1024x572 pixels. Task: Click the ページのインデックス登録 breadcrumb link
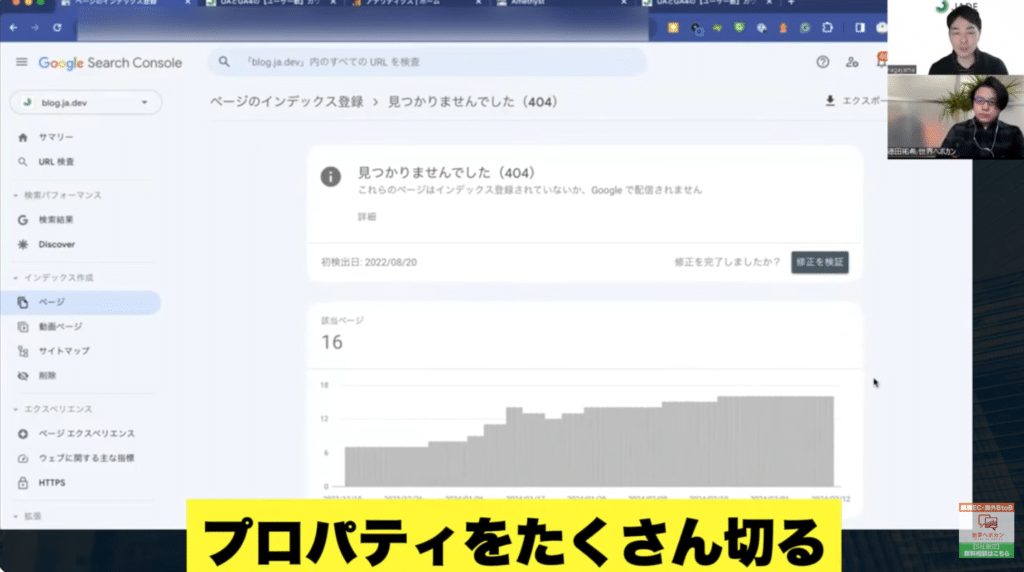tap(287, 102)
